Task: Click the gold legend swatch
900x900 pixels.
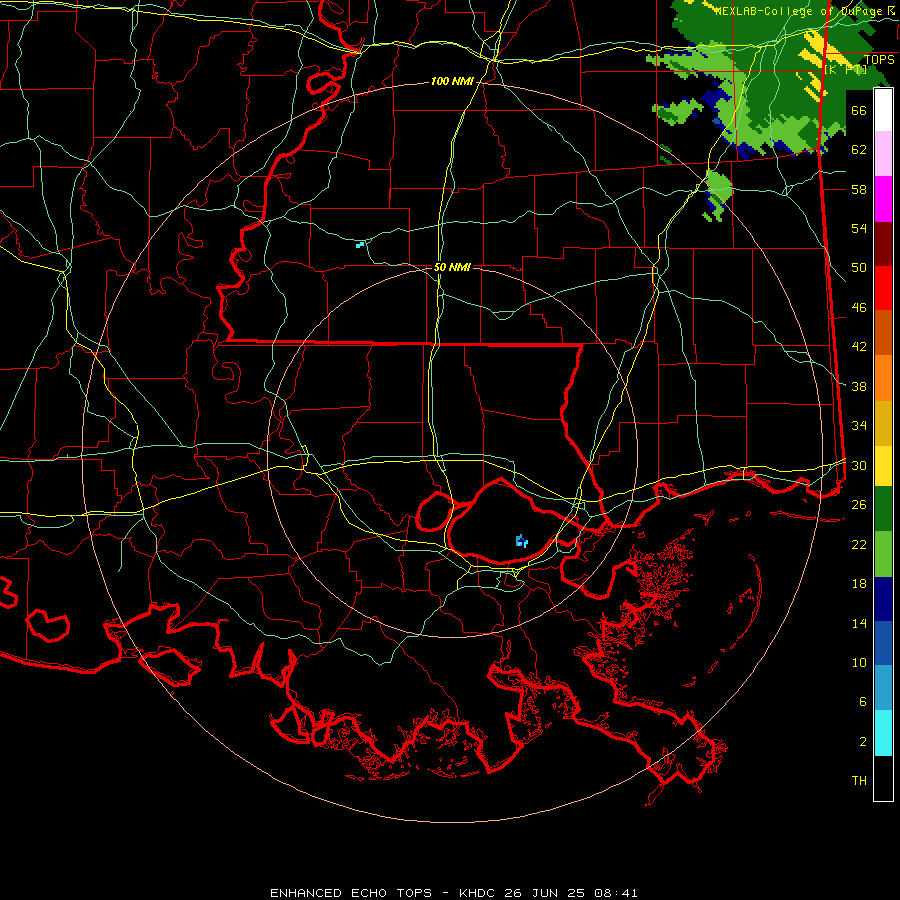Action: pos(883,423)
